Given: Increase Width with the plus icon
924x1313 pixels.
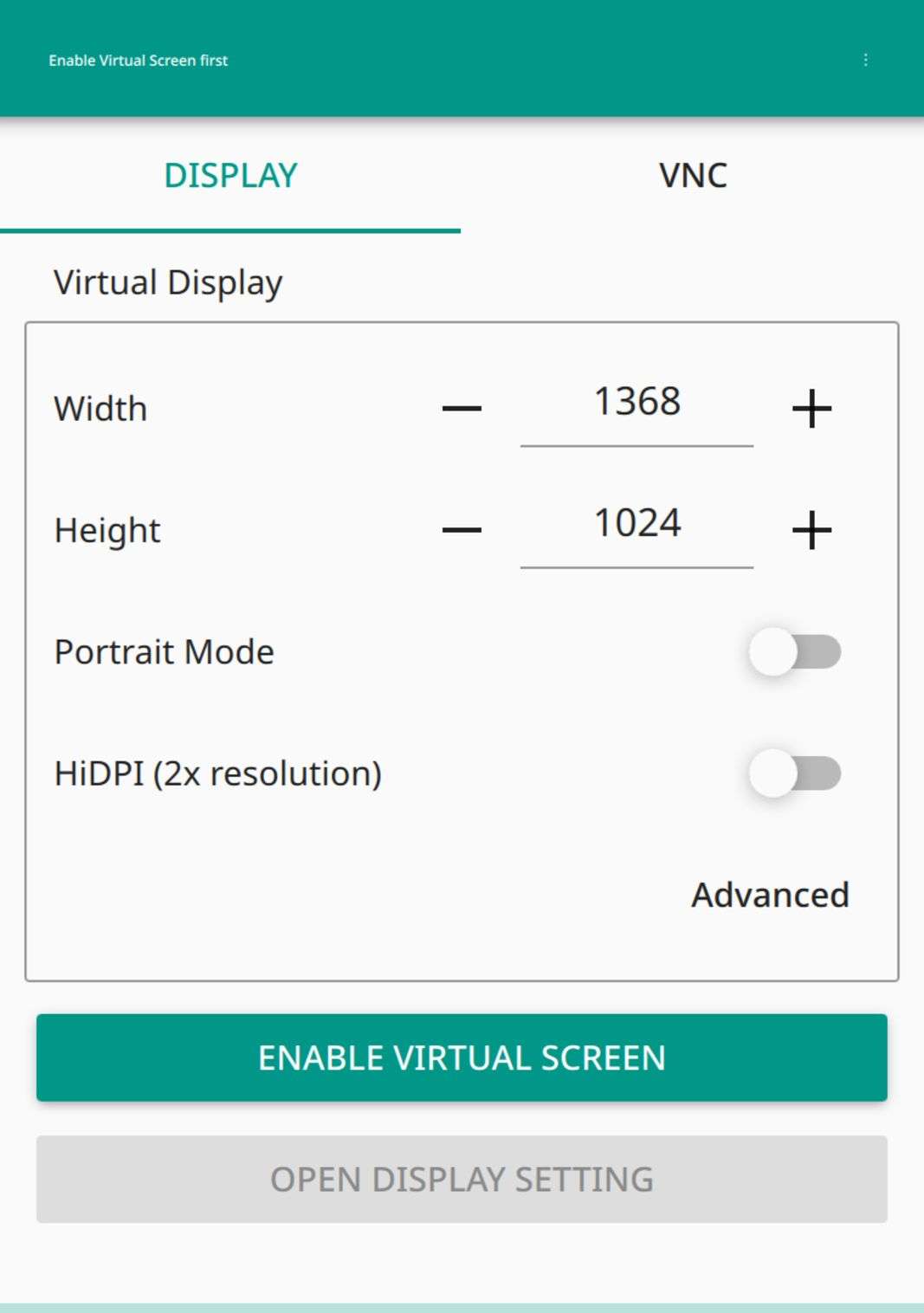Looking at the screenshot, I should pyautogui.click(x=811, y=408).
